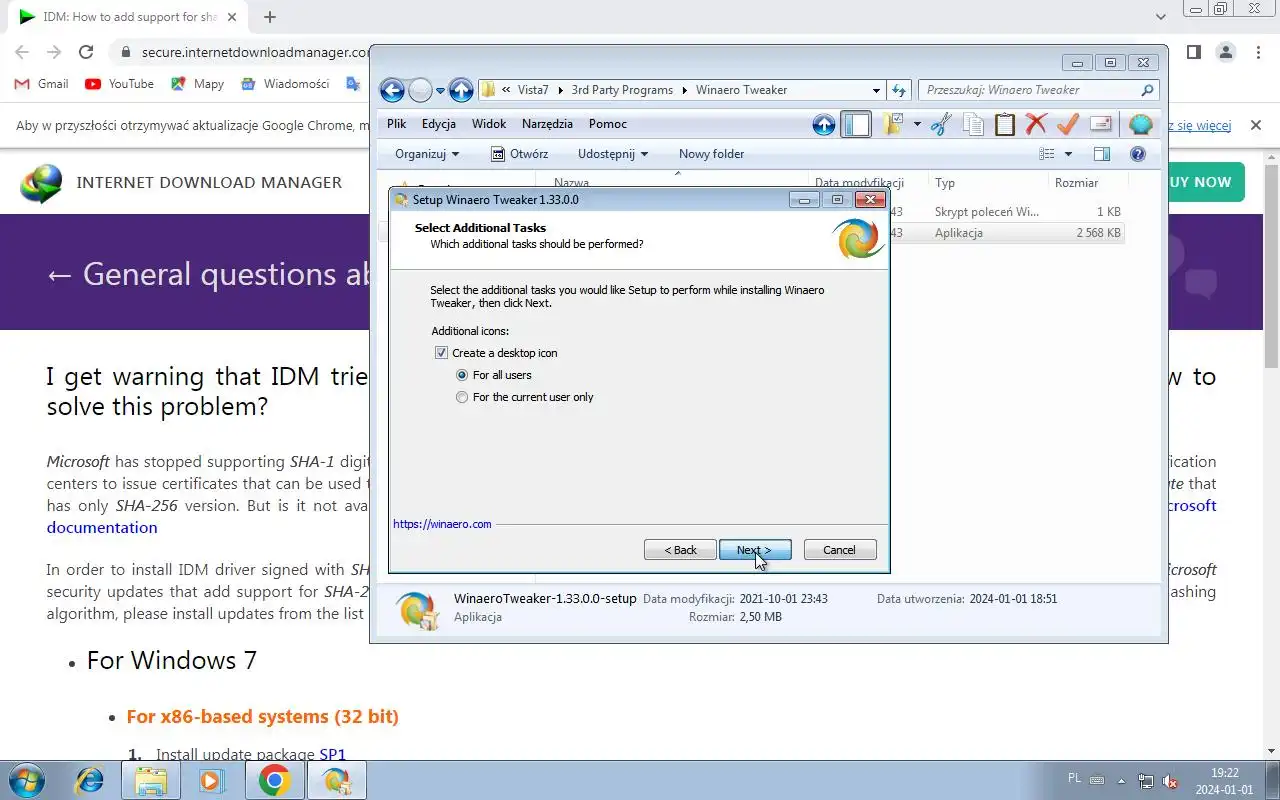Open the SP1 update package link
This screenshot has width=1280, height=800.
pyautogui.click(x=332, y=755)
